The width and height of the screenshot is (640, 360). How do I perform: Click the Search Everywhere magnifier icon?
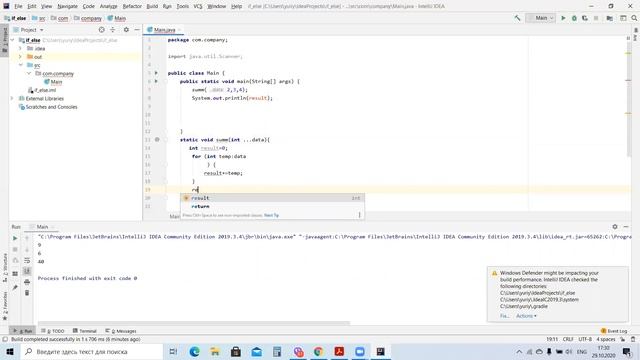pyautogui.click(x=634, y=18)
